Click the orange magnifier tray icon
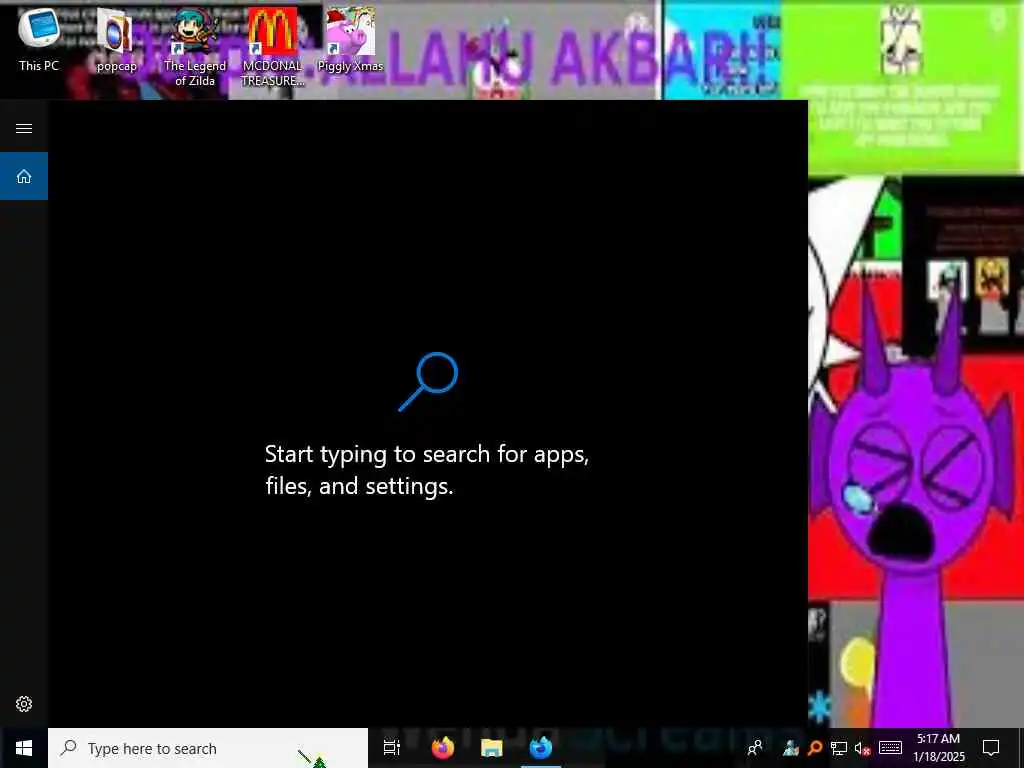Screen dimensions: 1024x768 [814, 748]
